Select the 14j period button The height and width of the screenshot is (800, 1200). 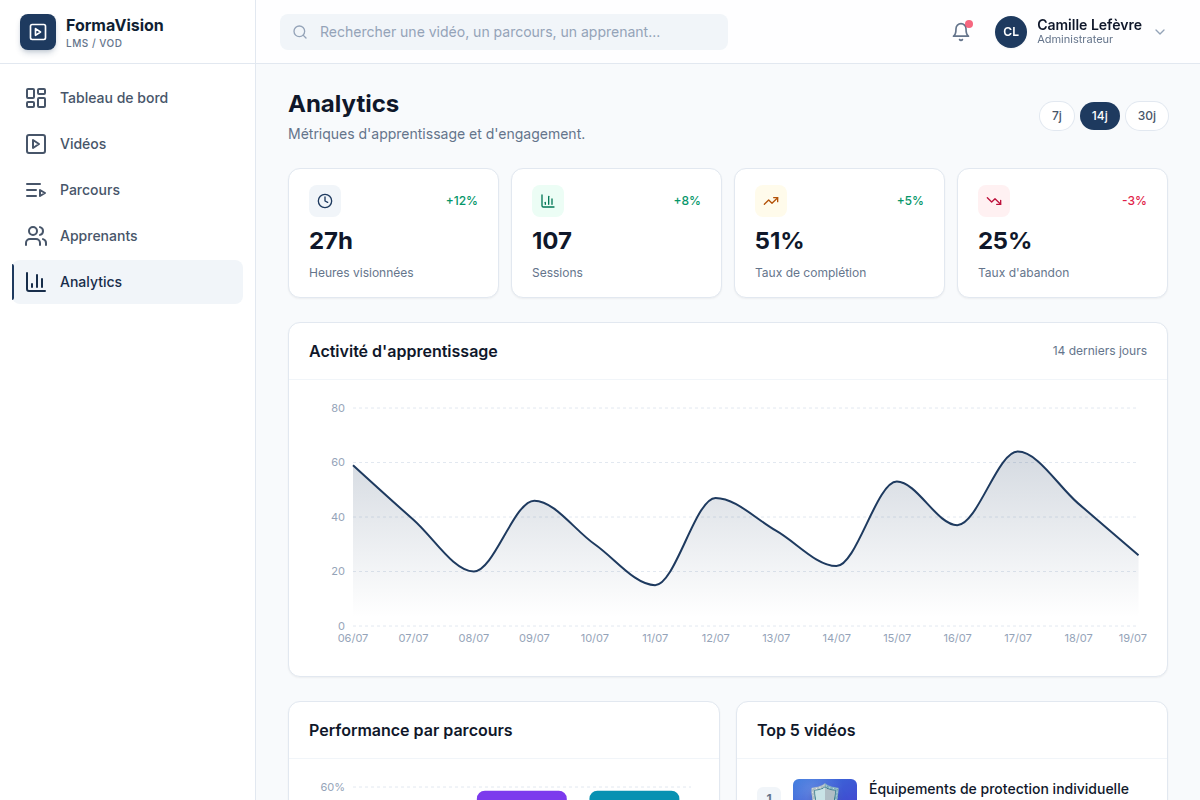click(x=1100, y=116)
